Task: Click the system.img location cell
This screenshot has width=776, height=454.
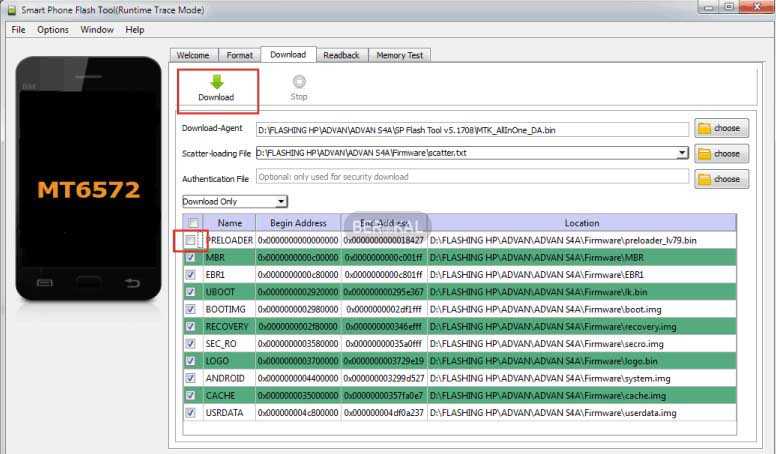Action: [x=582, y=378]
